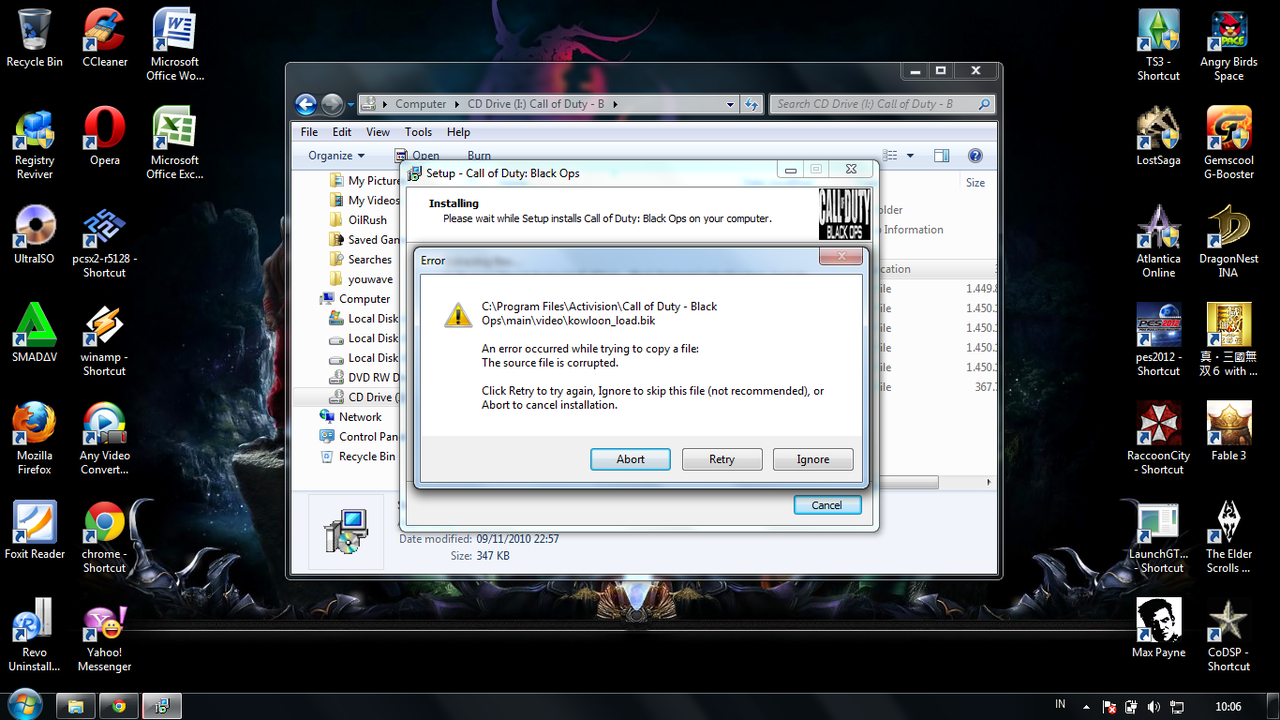Refresh the Explorer folder view
This screenshot has width=1280, height=720.
pyautogui.click(x=752, y=104)
